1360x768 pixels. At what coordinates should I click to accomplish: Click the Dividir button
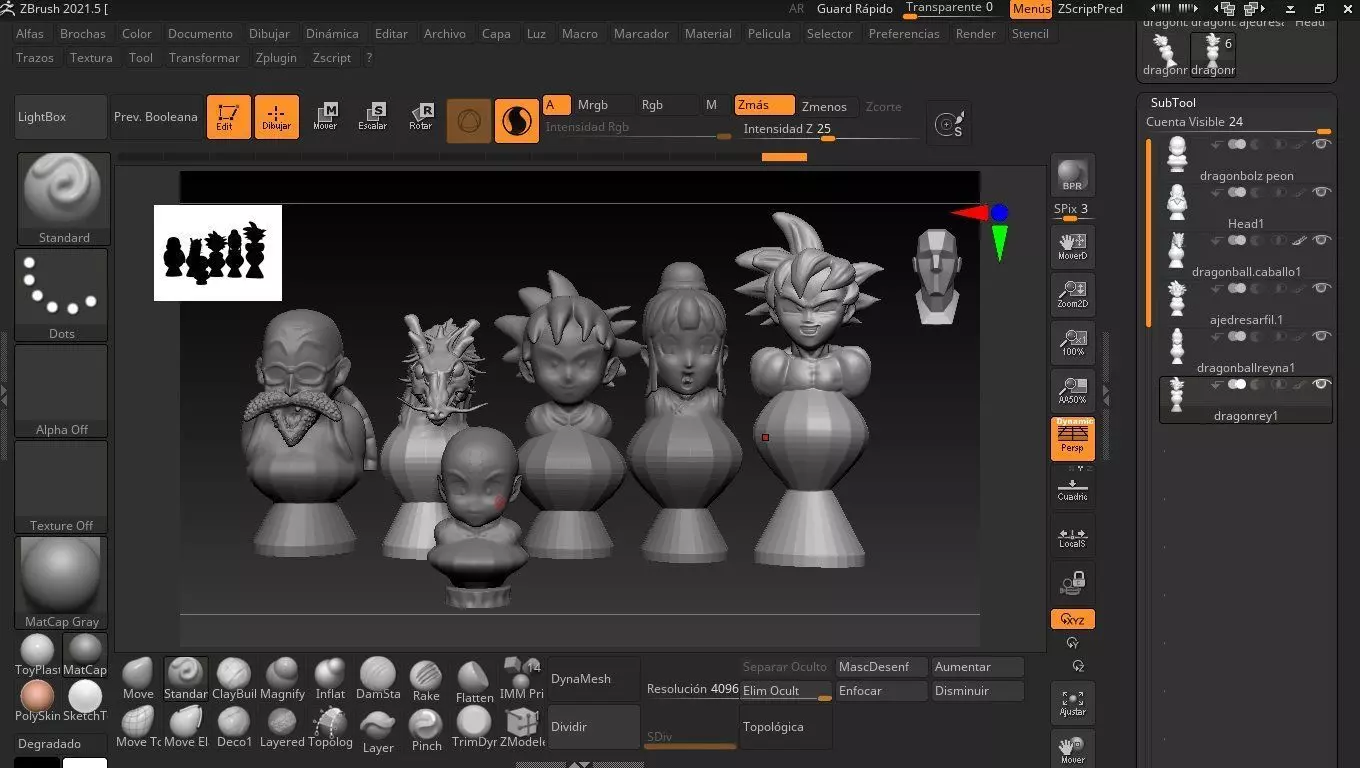pos(594,727)
